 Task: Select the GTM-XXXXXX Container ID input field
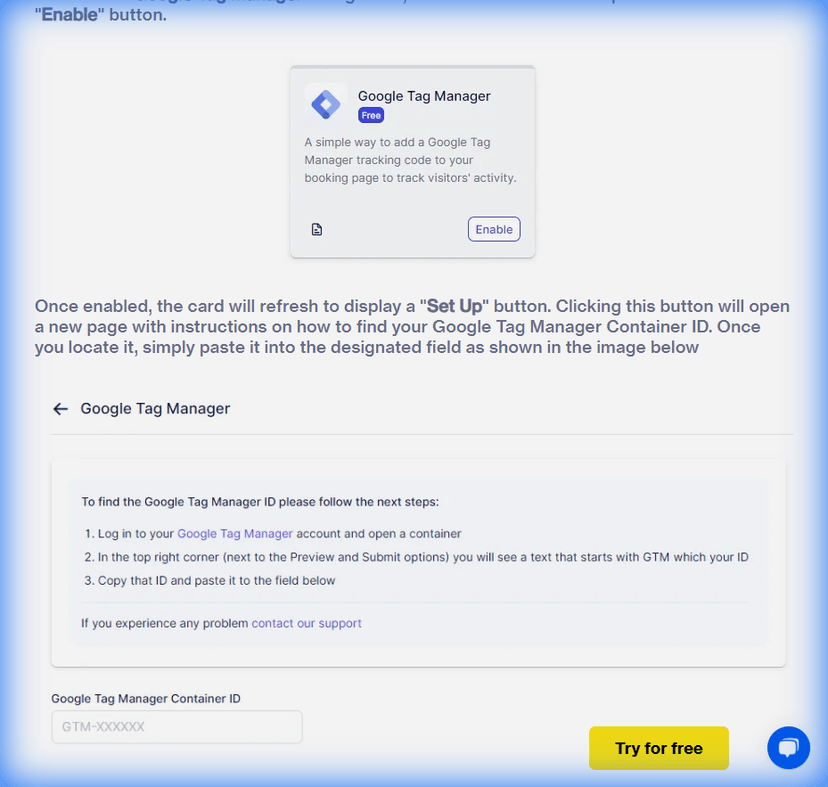click(x=176, y=727)
